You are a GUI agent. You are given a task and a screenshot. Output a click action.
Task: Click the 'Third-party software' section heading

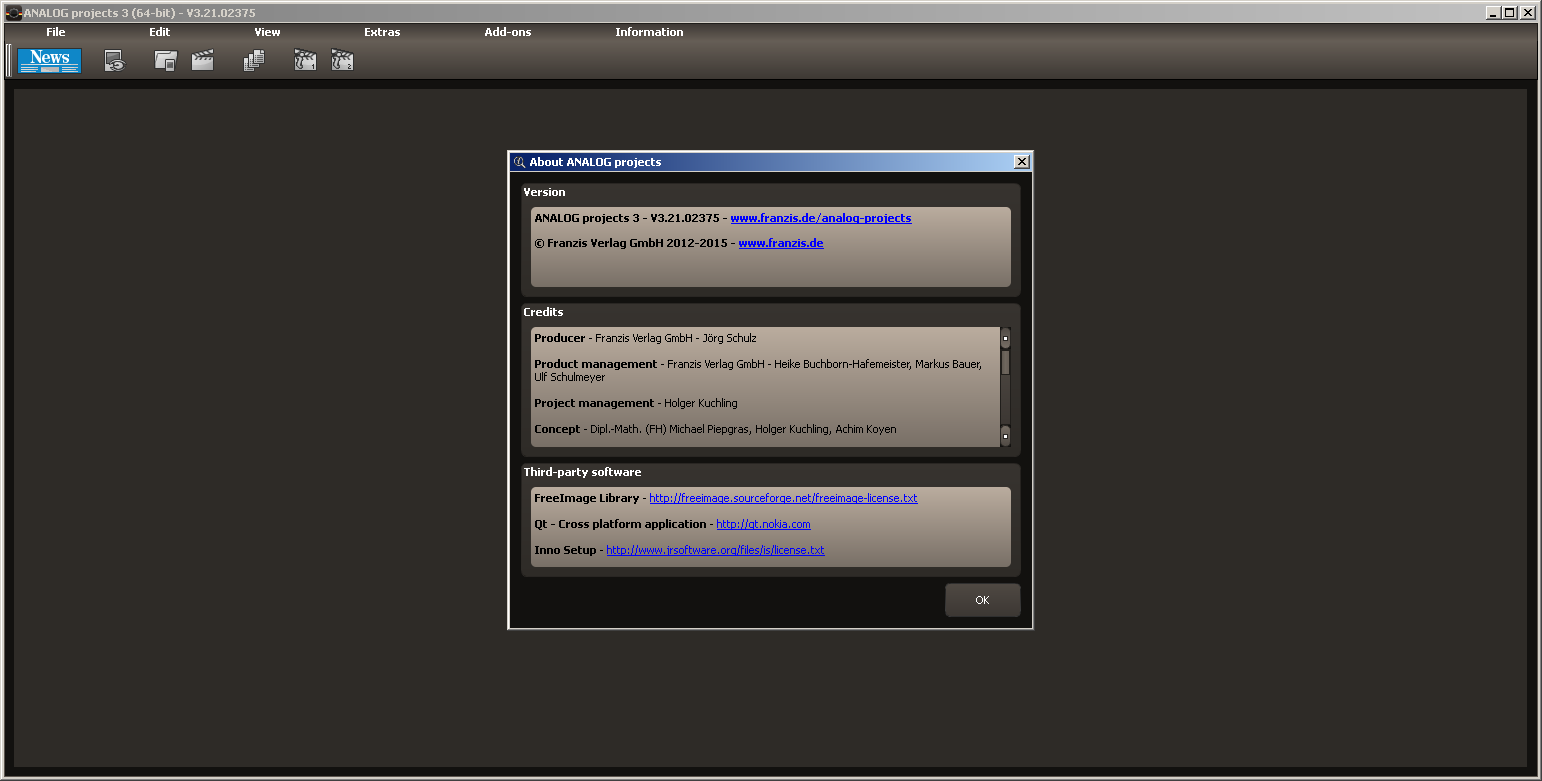pos(582,472)
